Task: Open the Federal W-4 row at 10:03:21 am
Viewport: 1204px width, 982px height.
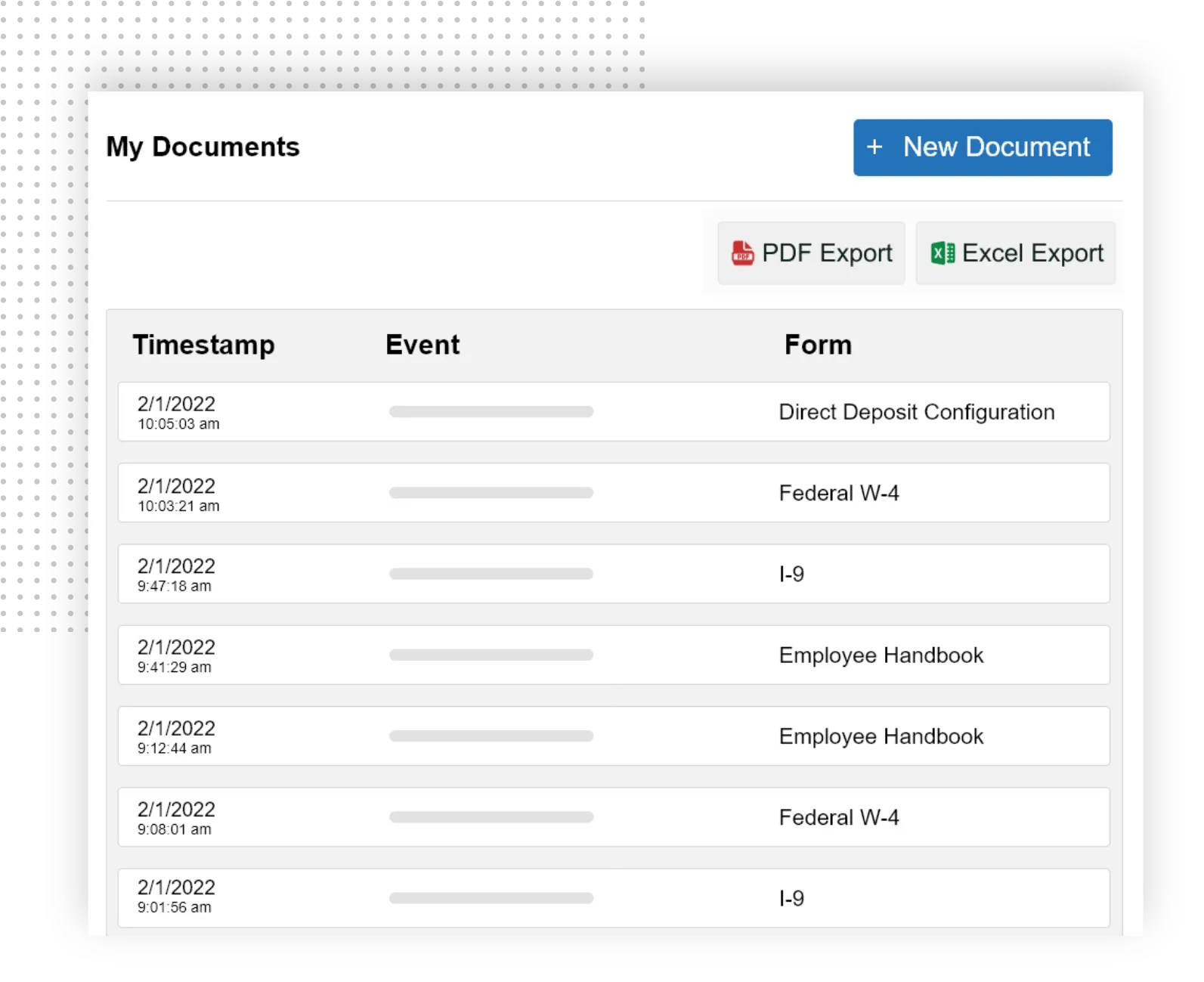Action: [x=614, y=493]
